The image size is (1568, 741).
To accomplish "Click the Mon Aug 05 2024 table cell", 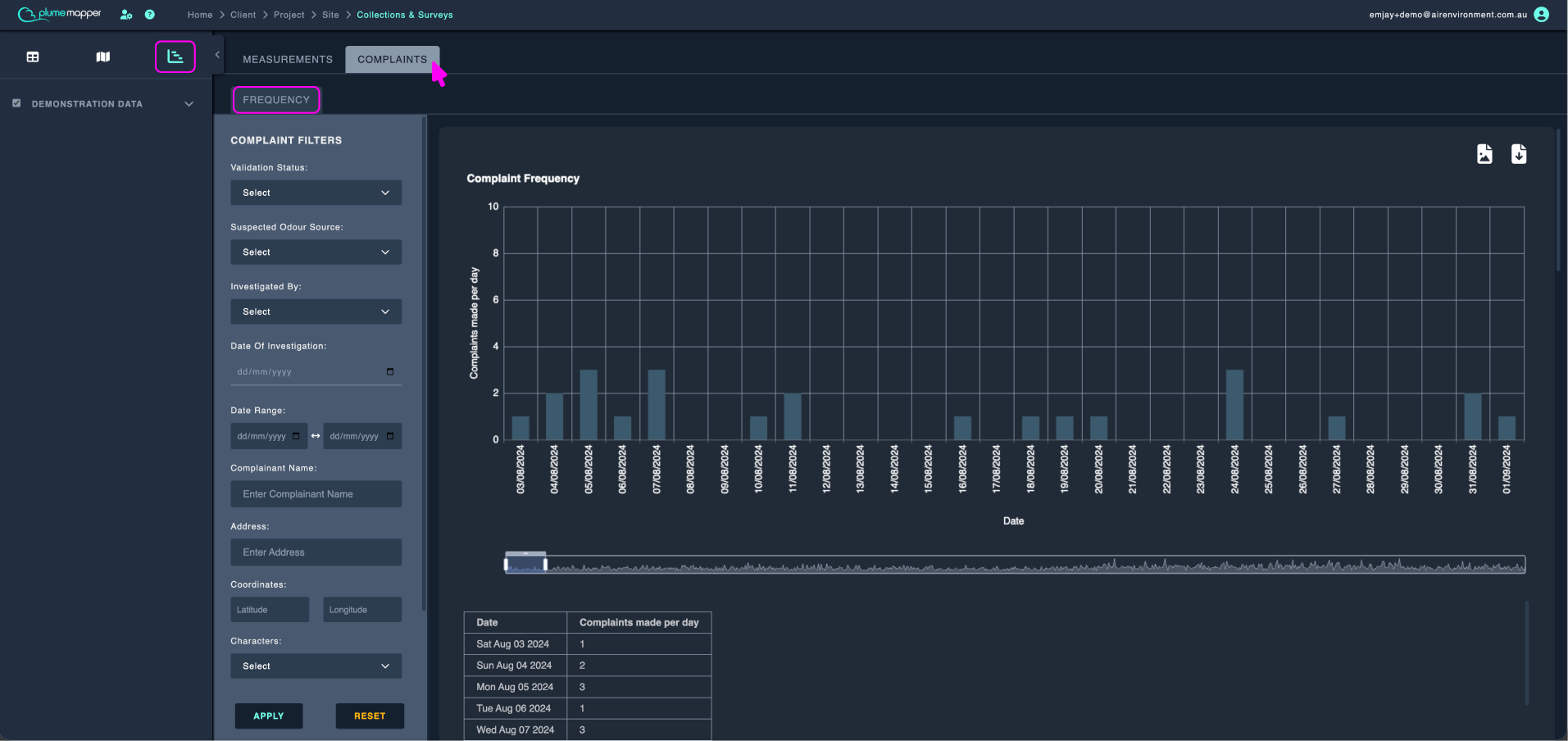I will point(516,687).
